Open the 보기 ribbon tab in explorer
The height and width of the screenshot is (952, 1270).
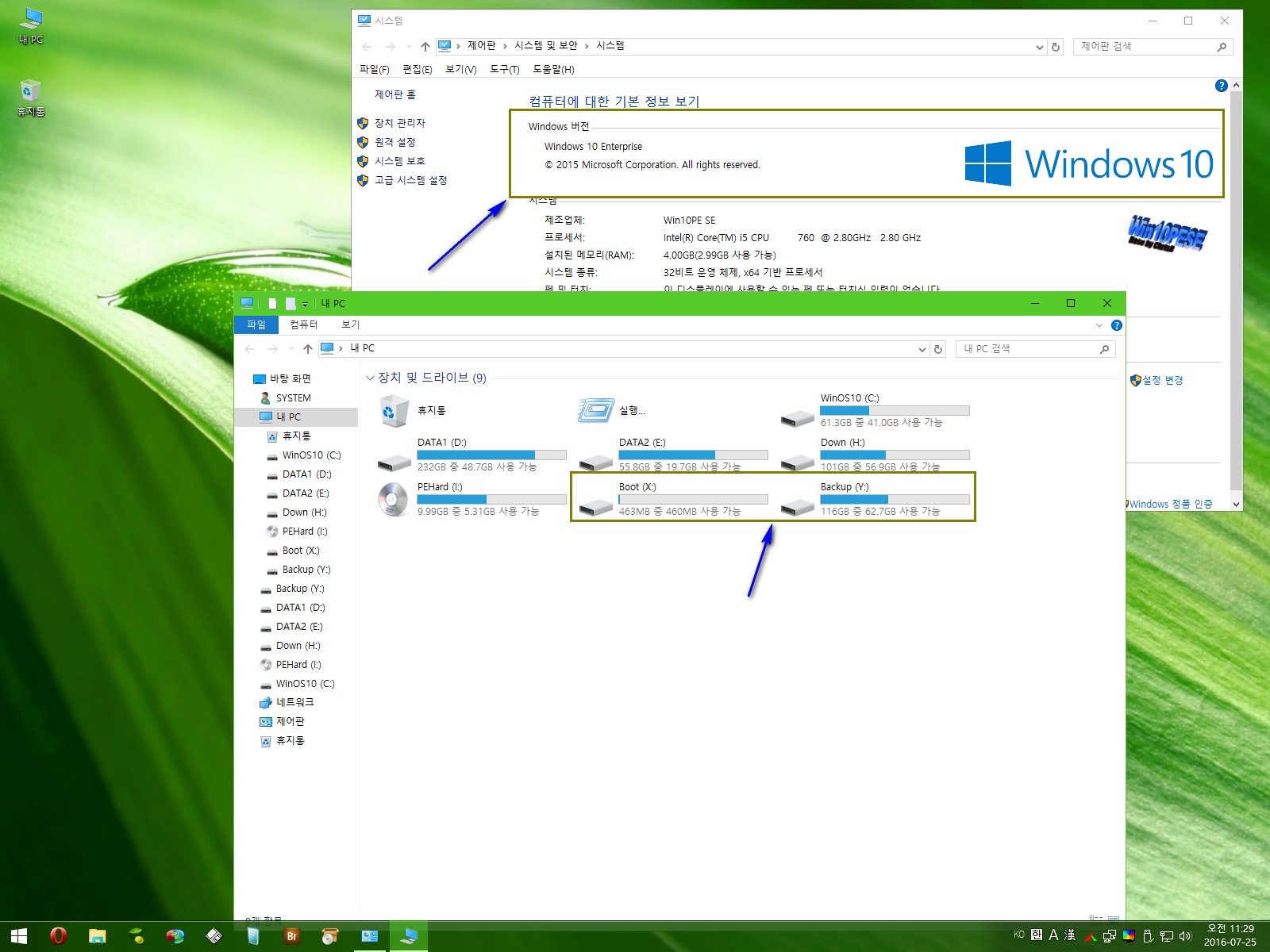tap(351, 324)
